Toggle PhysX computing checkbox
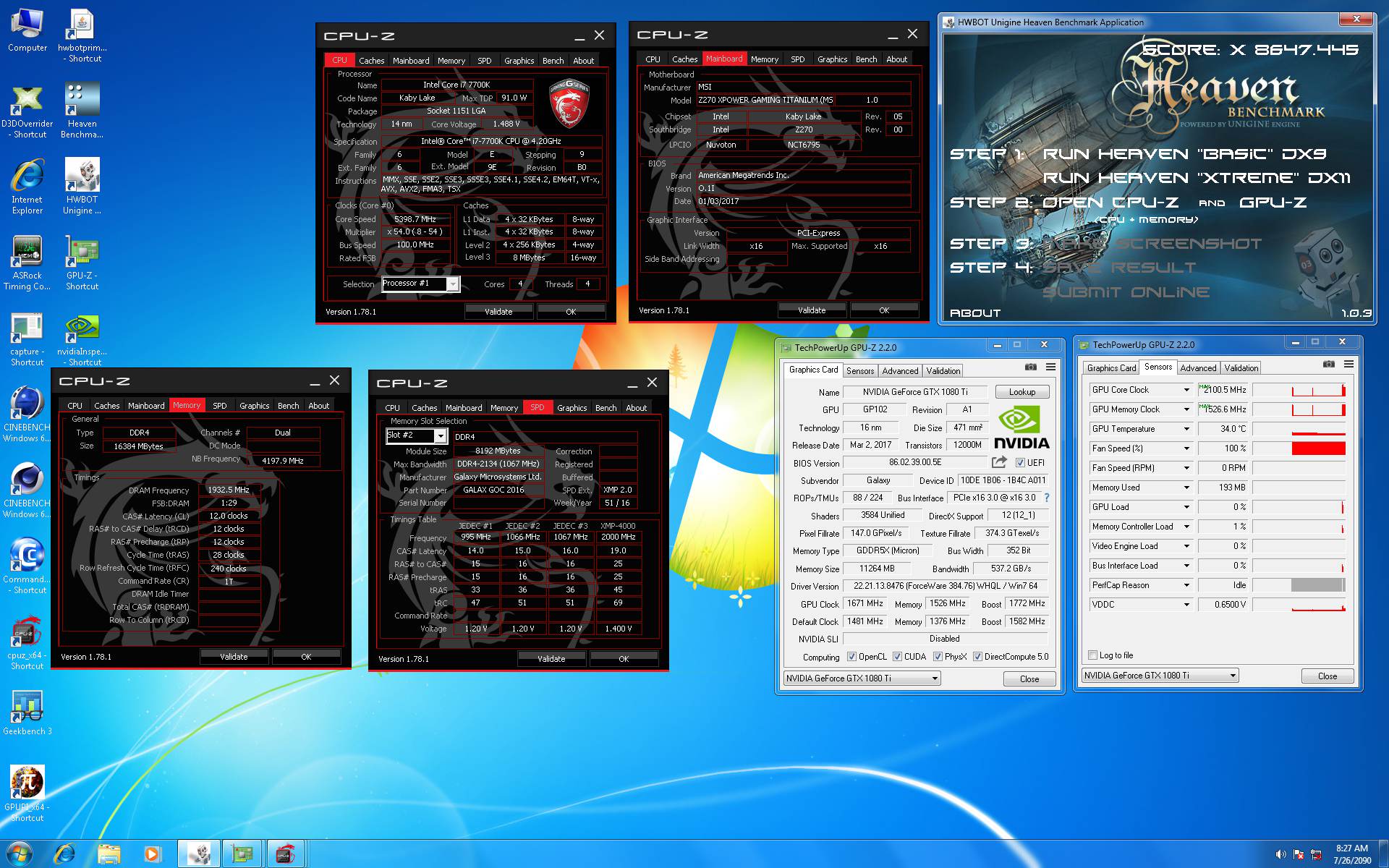 [x=938, y=657]
